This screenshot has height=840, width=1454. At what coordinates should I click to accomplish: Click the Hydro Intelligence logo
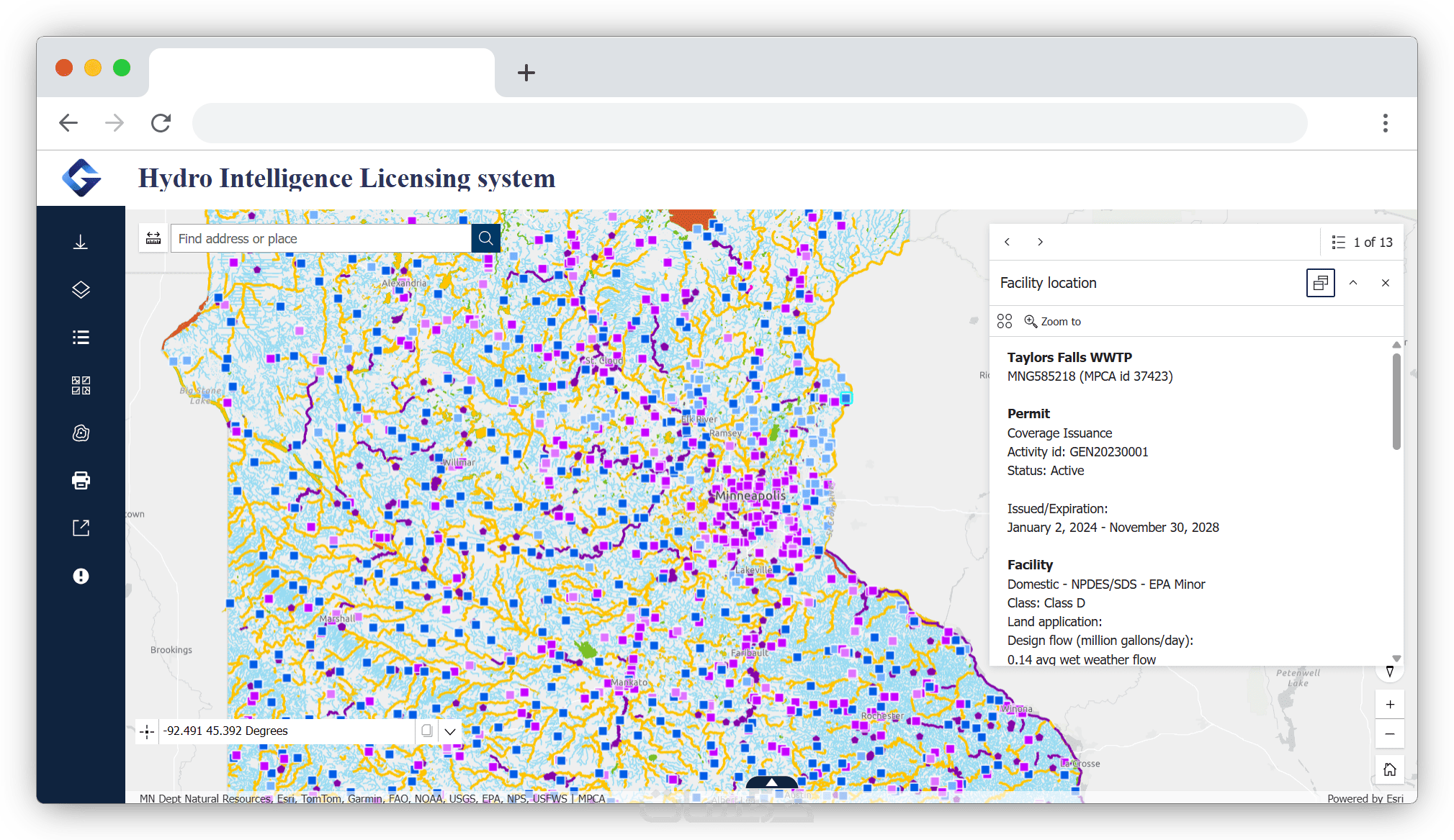(x=81, y=178)
